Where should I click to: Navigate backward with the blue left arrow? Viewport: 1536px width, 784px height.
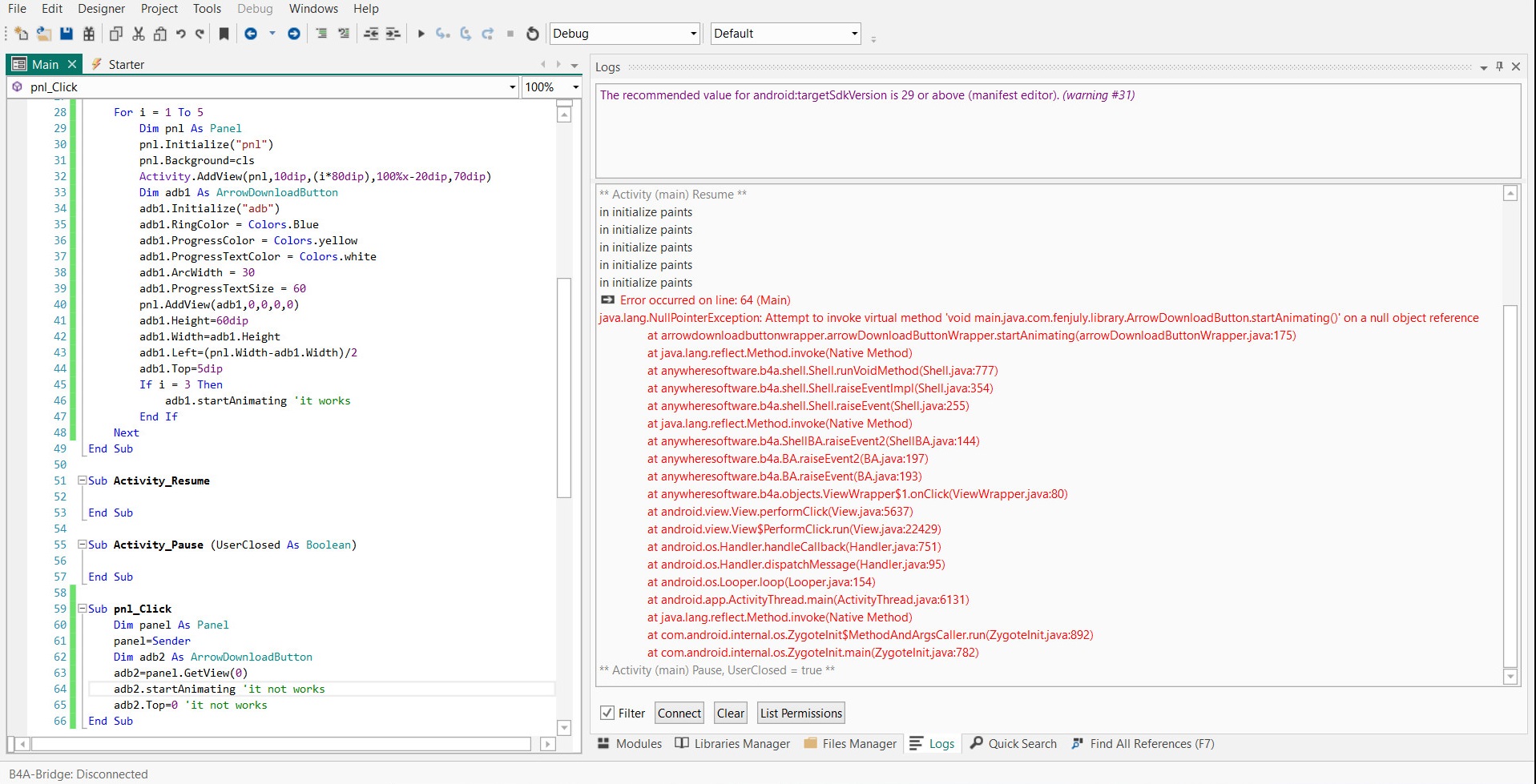pyautogui.click(x=251, y=34)
